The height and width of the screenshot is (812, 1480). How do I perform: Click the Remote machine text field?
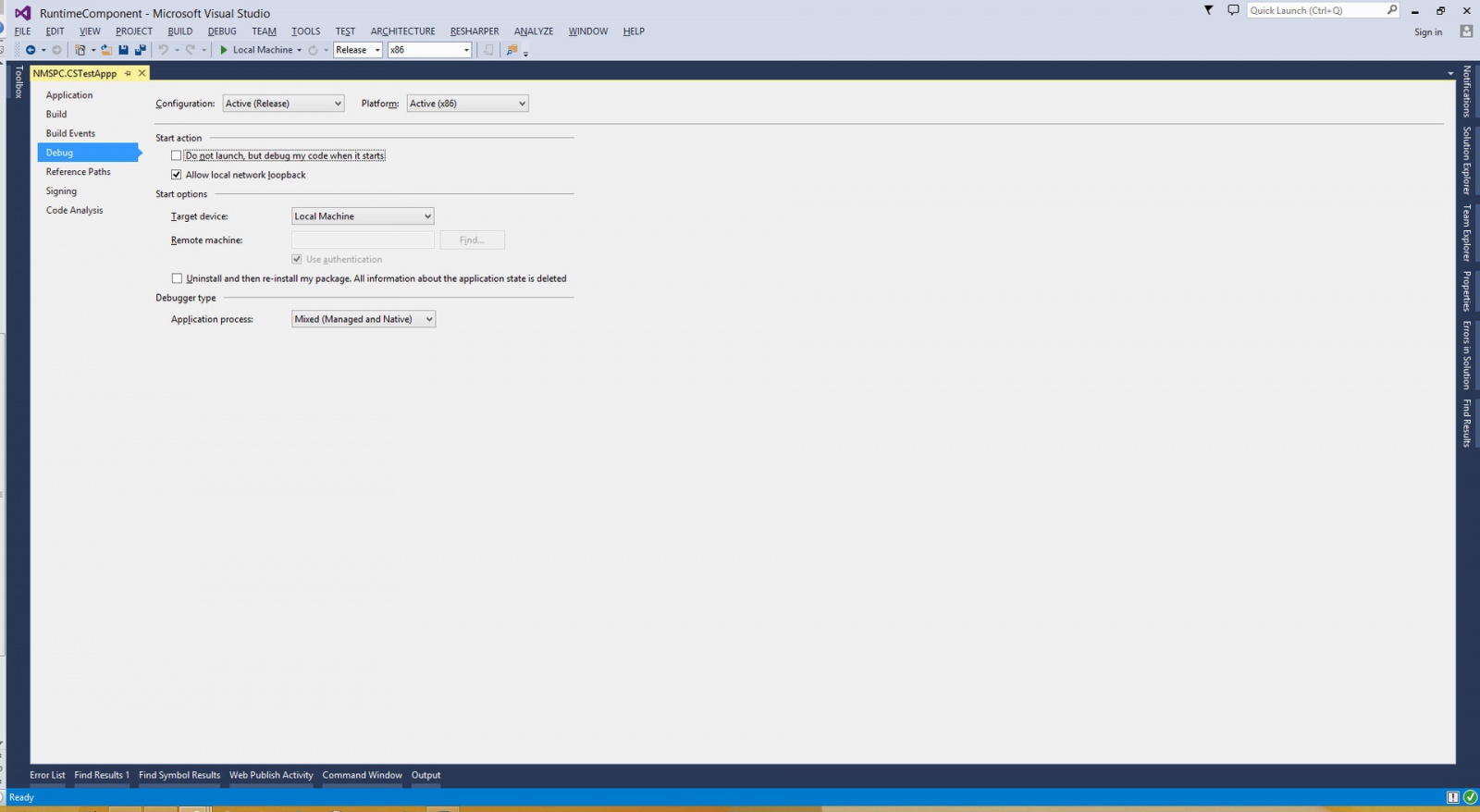363,240
